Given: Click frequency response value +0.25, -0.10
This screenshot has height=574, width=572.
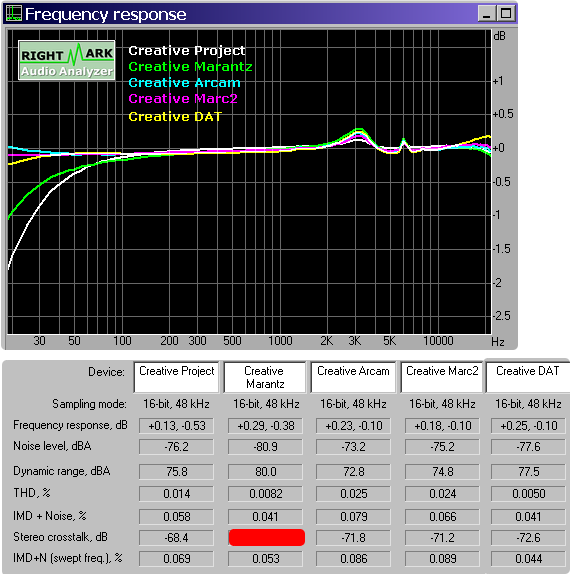Looking at the screenshot, I should coord(528,426).
